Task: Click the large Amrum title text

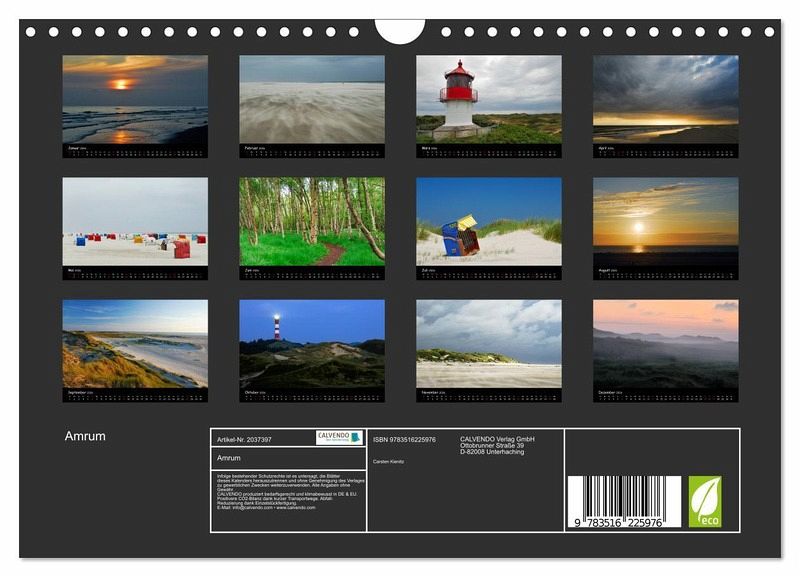Action: 85,436
